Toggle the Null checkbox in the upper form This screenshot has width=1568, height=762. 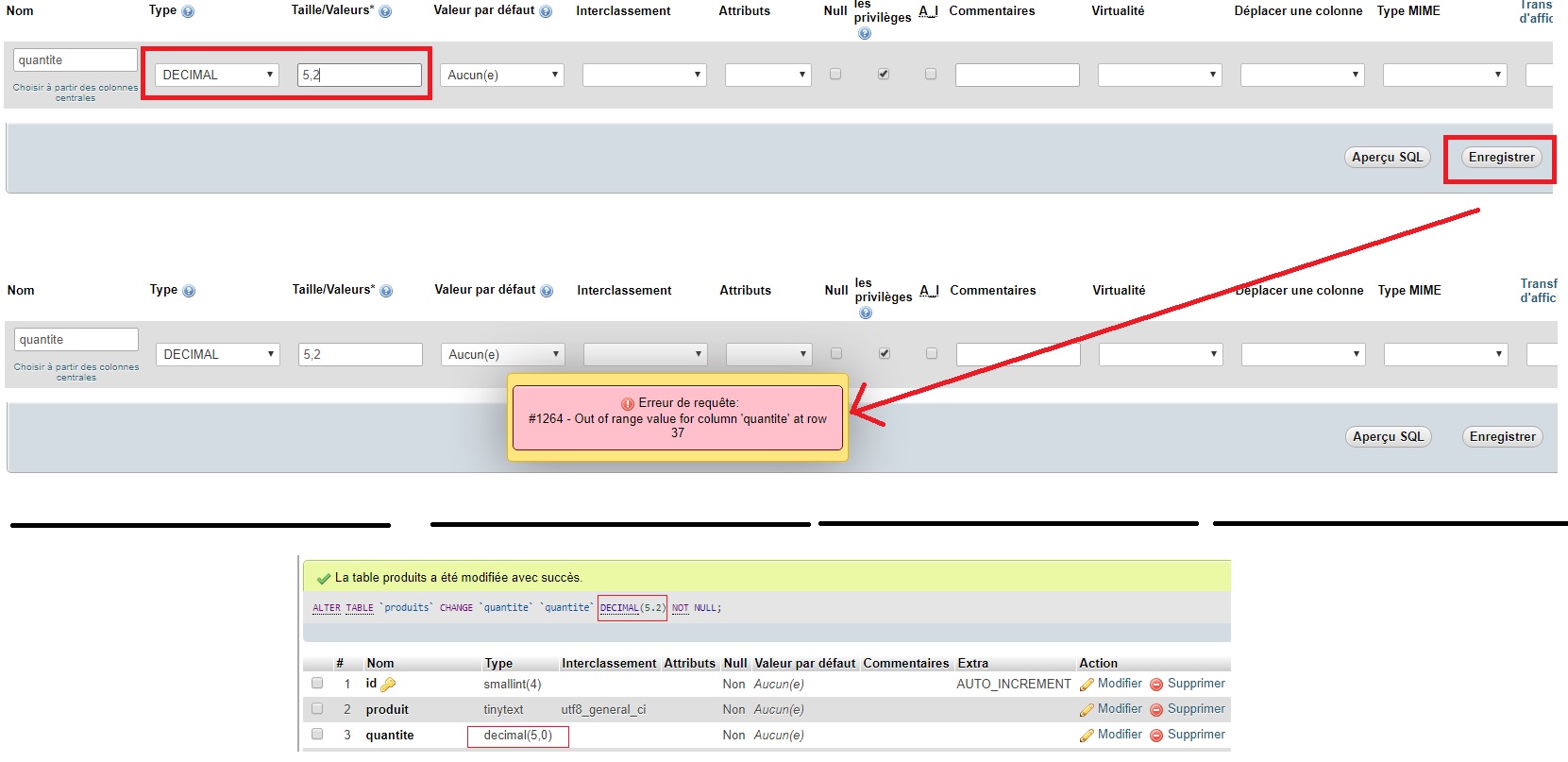tap(835, 74)
